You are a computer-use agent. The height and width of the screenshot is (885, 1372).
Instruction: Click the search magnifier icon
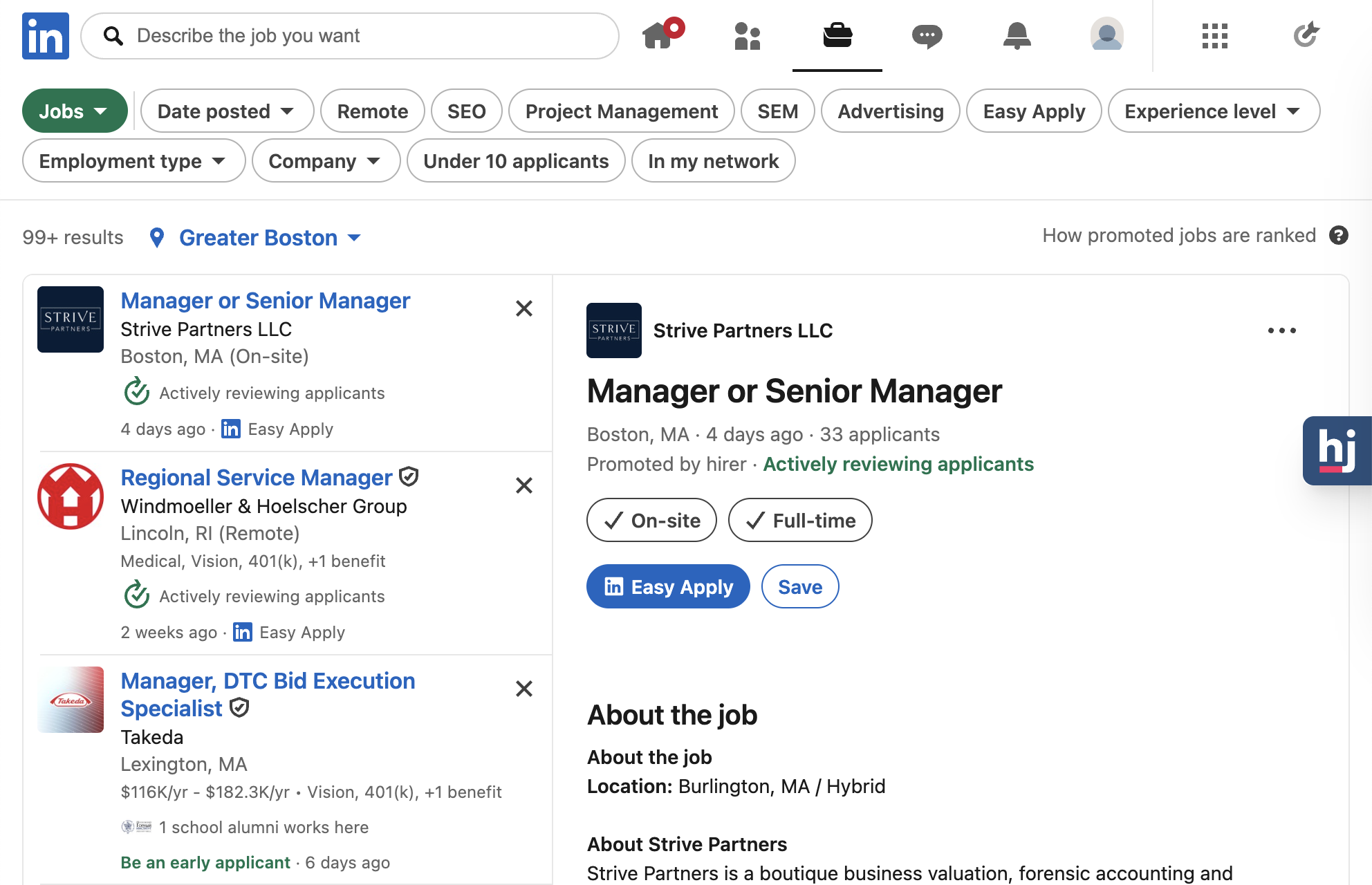113,36
